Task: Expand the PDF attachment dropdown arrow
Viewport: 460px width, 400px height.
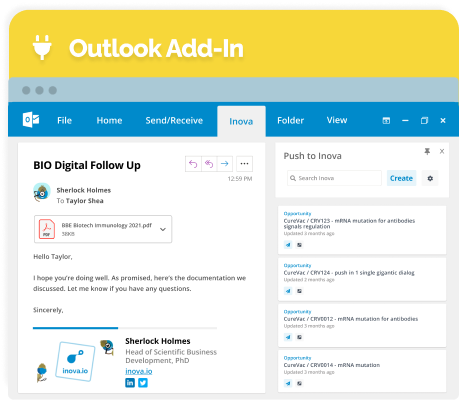Action: click(163, 229)
